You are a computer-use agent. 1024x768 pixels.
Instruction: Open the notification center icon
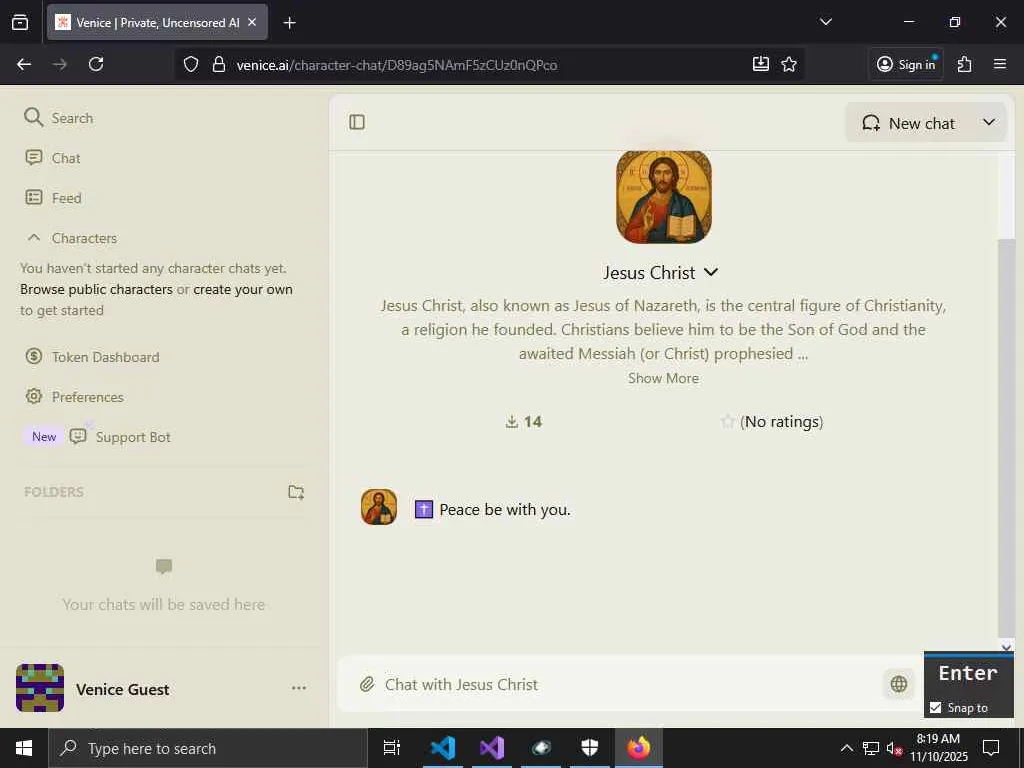(991, 748)
